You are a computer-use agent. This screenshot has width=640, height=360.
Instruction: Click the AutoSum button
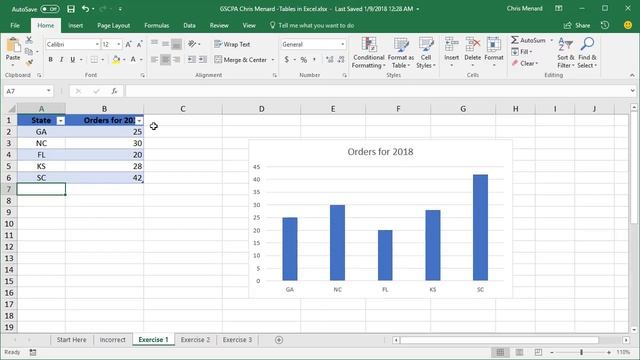pos(528,40)
